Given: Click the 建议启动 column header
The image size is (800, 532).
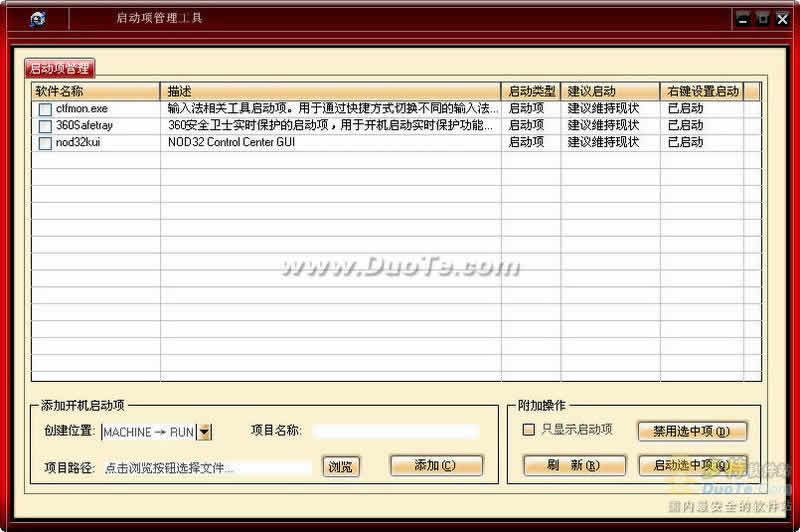Looking at the screenshot, I should pyautogui.click(x=610, y=91).
